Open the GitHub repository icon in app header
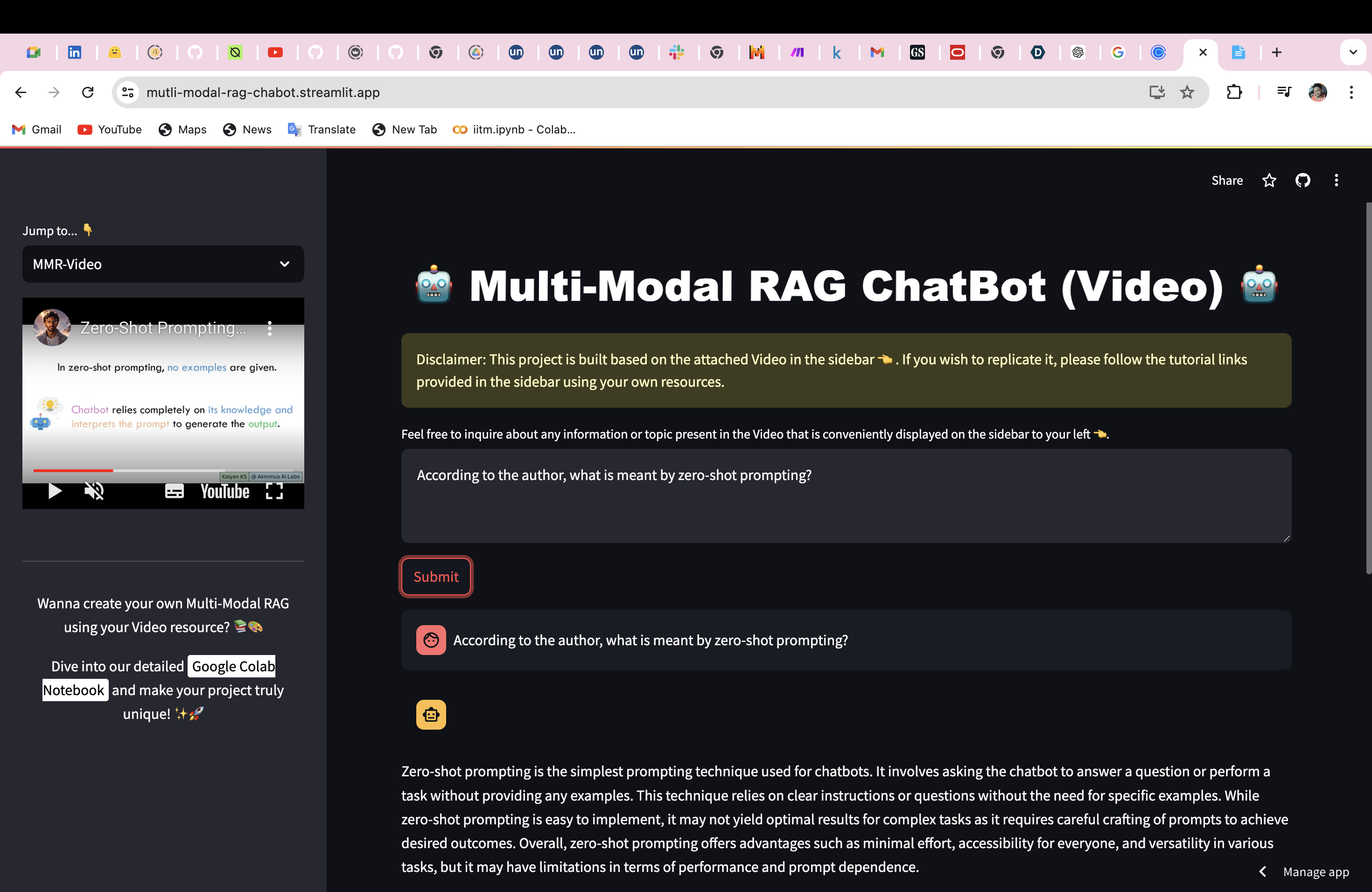The height and width of the screenshot is (892, 1372). point(1302,181)
